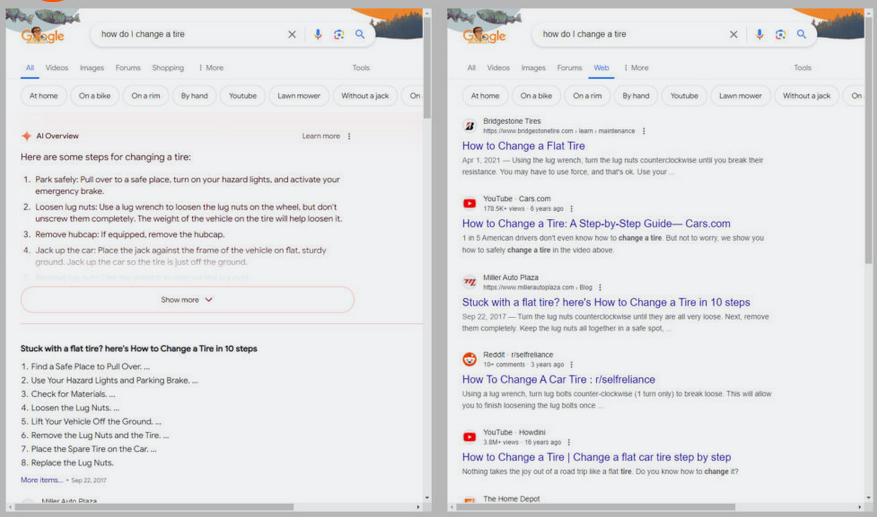Open 'How to Change a Flat Tire' result
Viewport: 877px width, 517px height.
[x=524, y=146]
